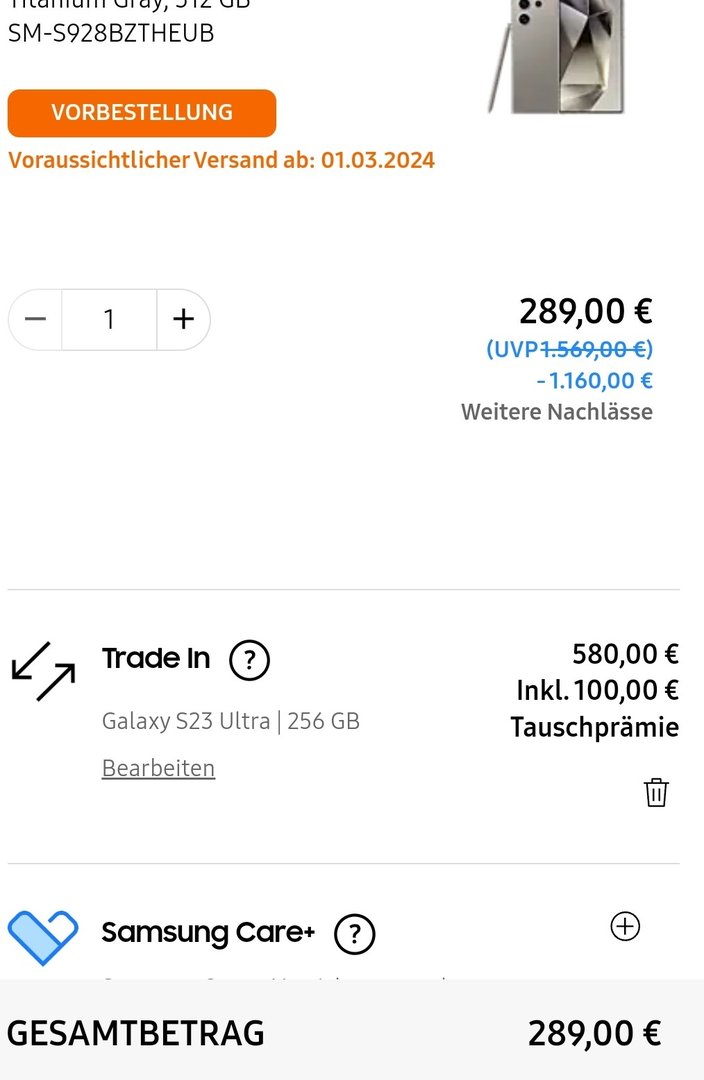Increase quantity with the plus button

pos(183,319)
